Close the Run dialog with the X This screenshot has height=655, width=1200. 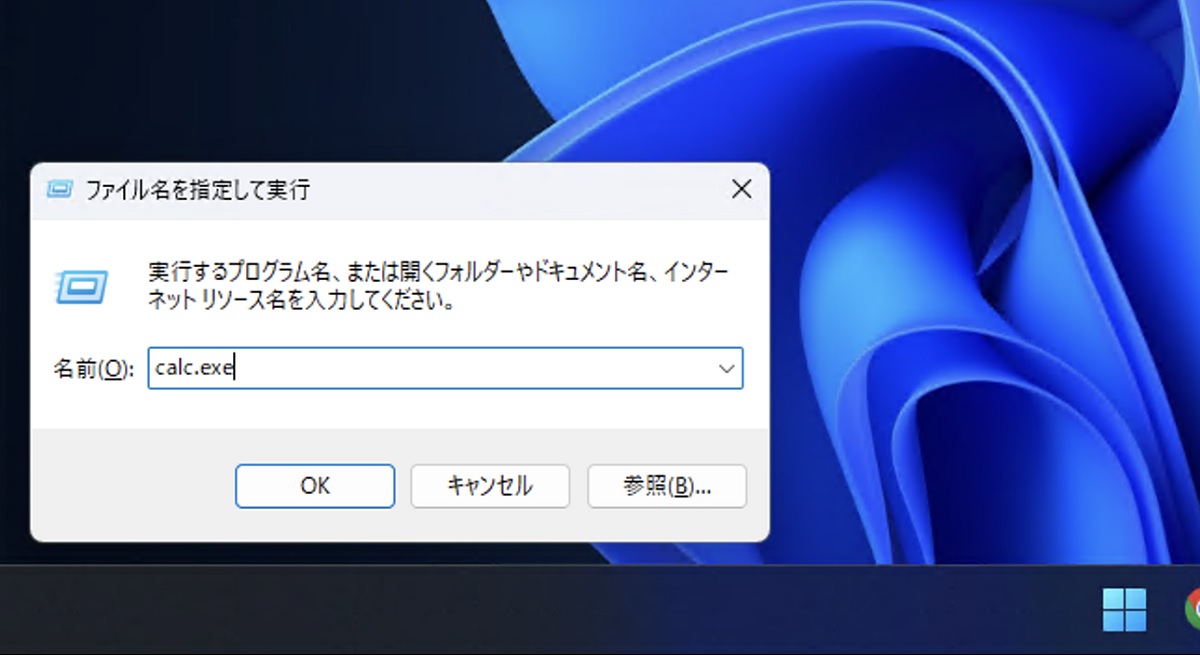[x=741, y=189]
